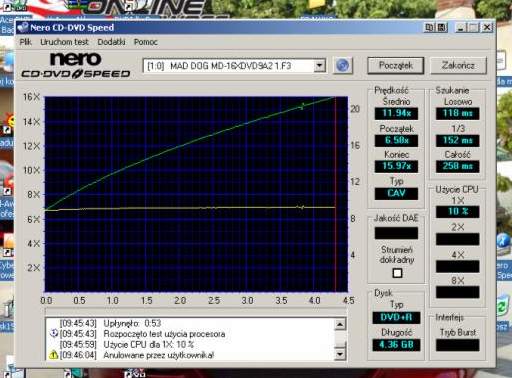The width and height of the screenshot is (512, 378).
Task: Click the clock icon beside CPU test log
Action: tap(54, 333)
